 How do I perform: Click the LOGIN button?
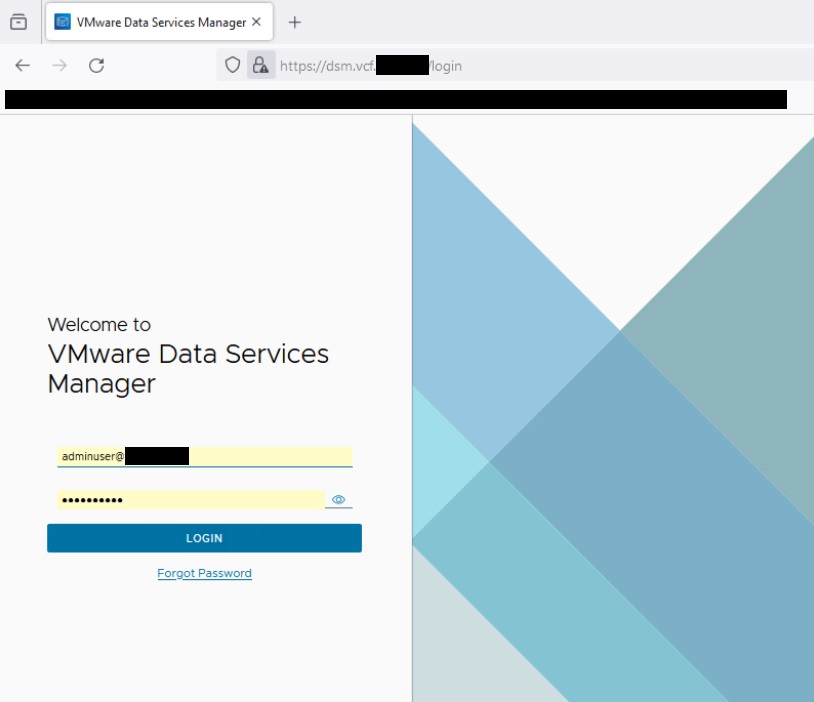(205, 538)
